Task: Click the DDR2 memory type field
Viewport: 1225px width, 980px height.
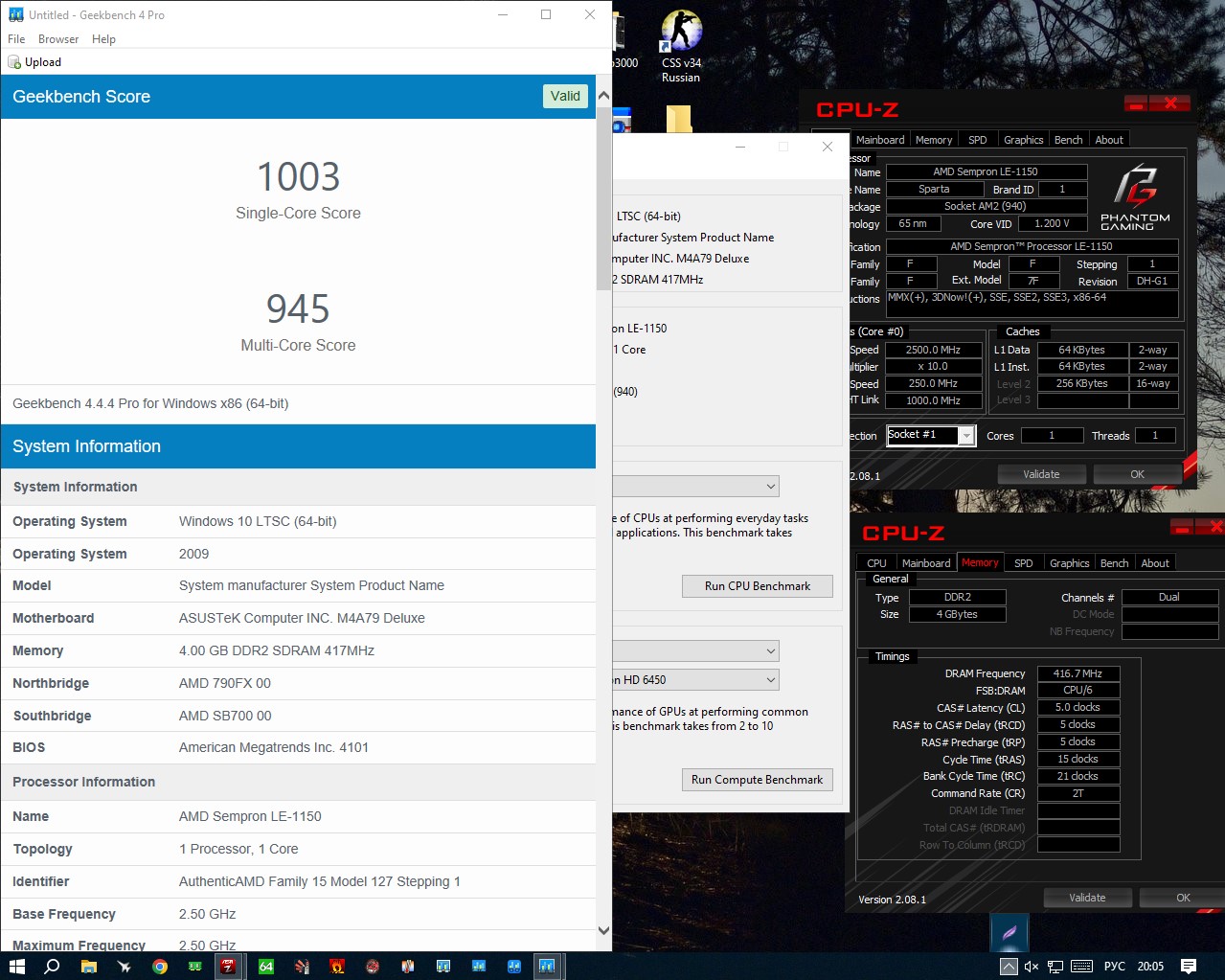Action: point(958,597)
